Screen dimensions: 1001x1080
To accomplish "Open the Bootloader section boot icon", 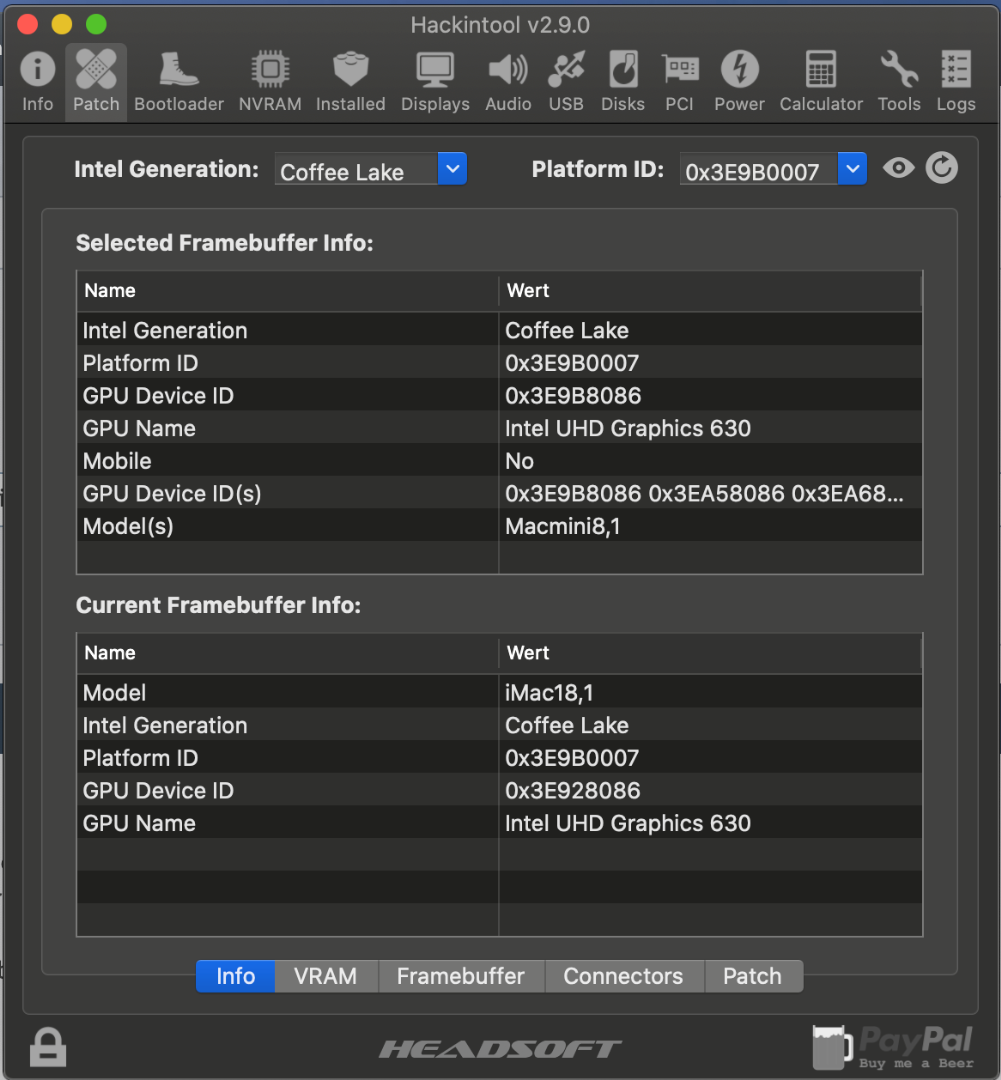I will (x=178, y=71).
